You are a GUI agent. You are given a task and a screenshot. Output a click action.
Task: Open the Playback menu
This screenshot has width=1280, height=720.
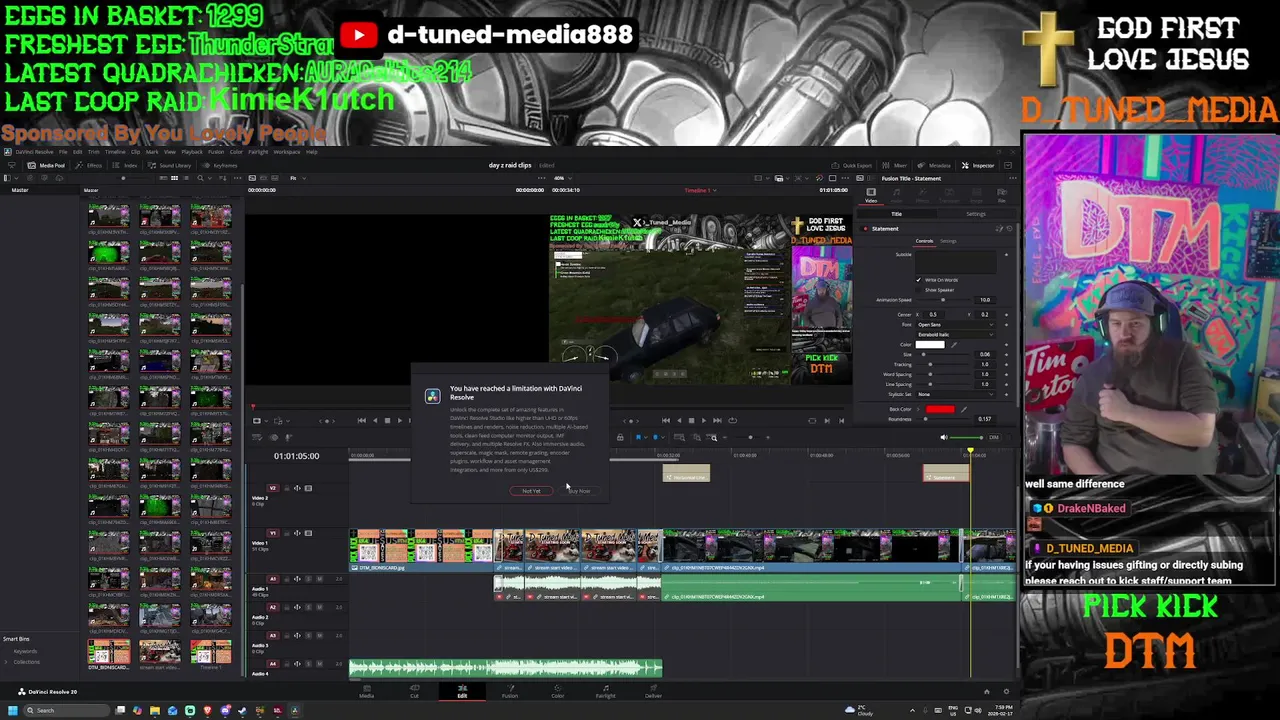coord(192,152)
